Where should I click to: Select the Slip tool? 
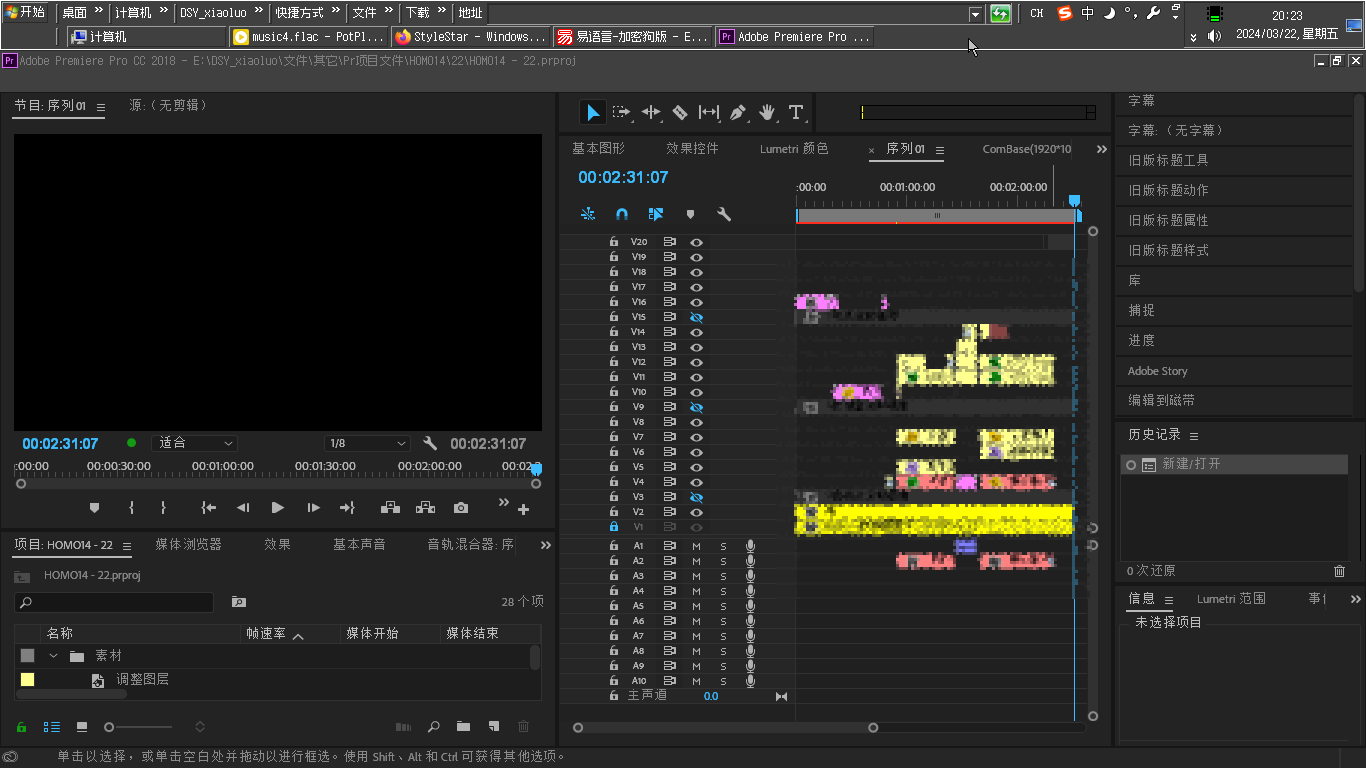[709, 112]
